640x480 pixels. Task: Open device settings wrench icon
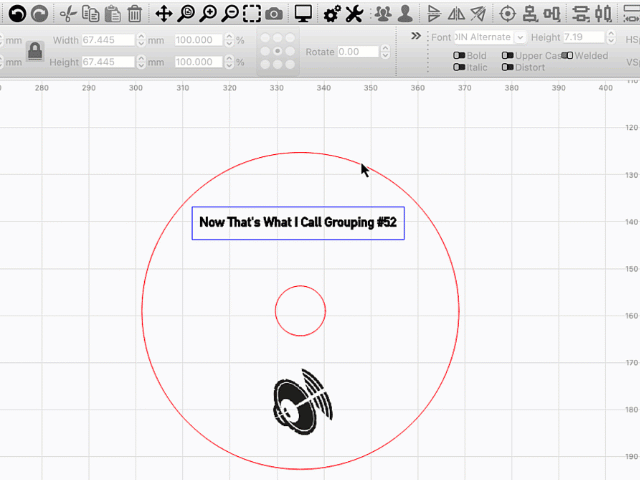pos(353,14)
